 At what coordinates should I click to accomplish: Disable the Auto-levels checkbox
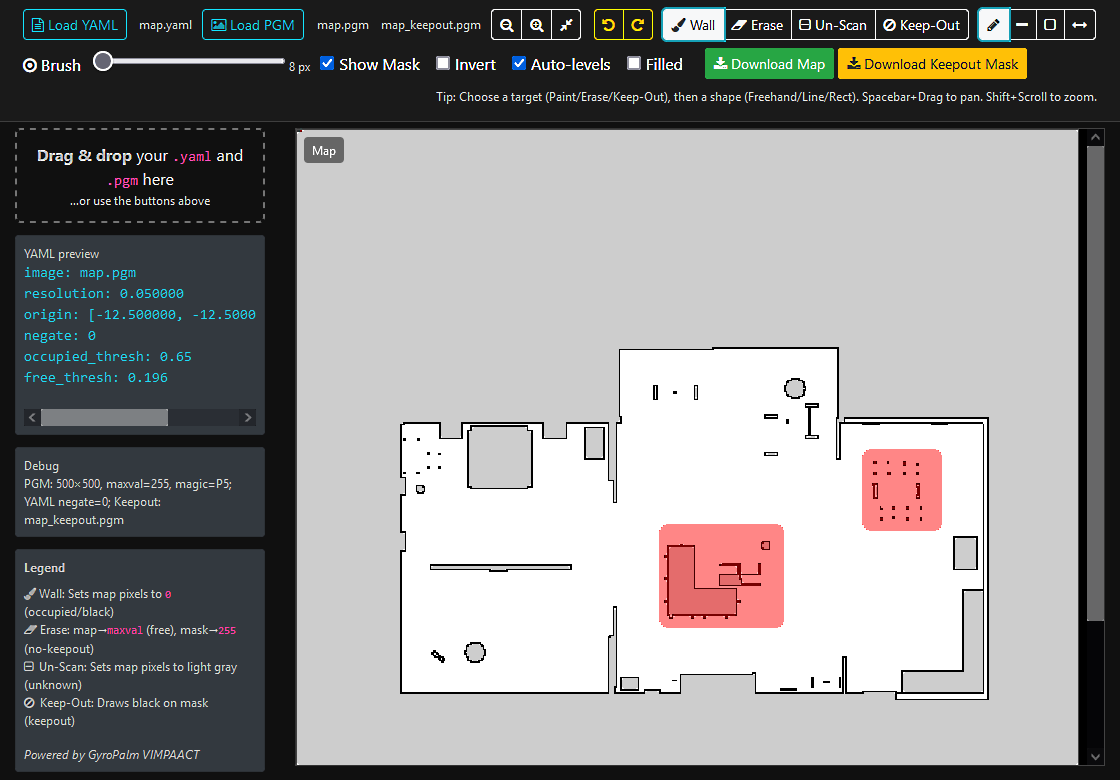519,63
